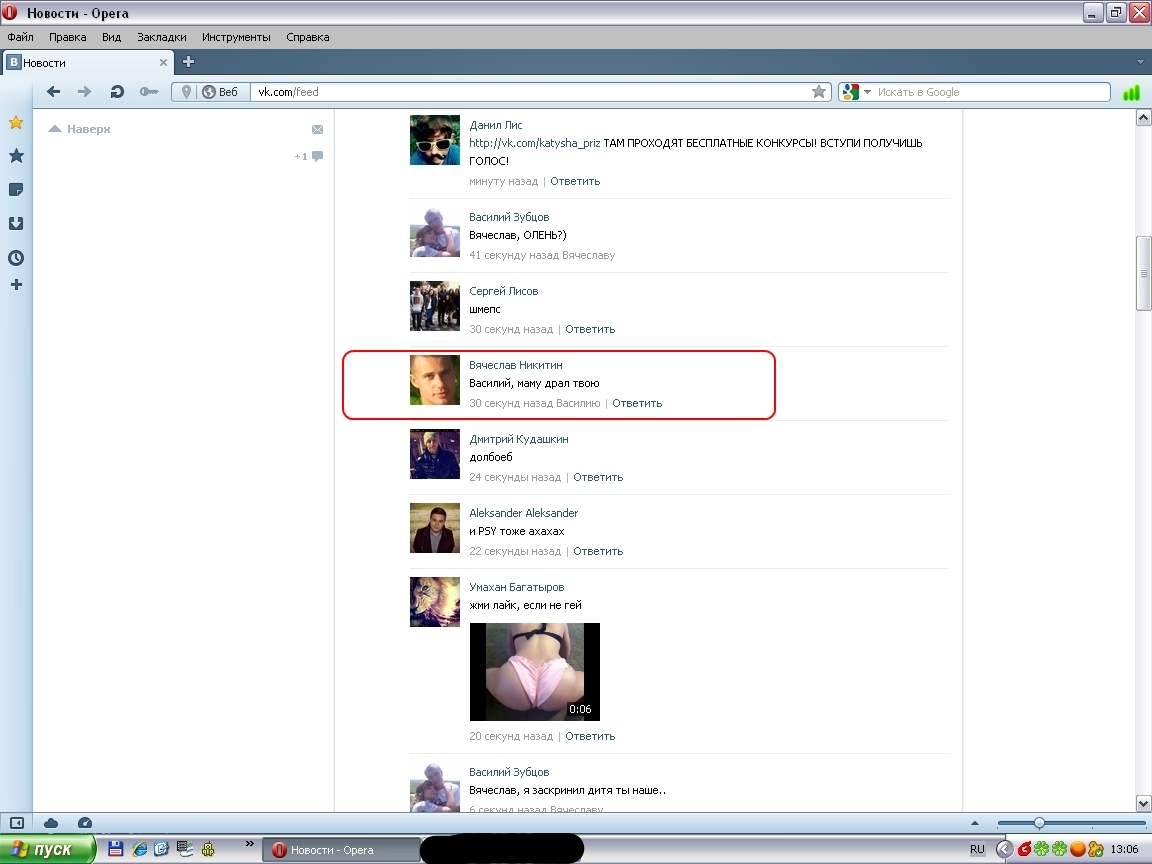Close the Новости tab

163,62
